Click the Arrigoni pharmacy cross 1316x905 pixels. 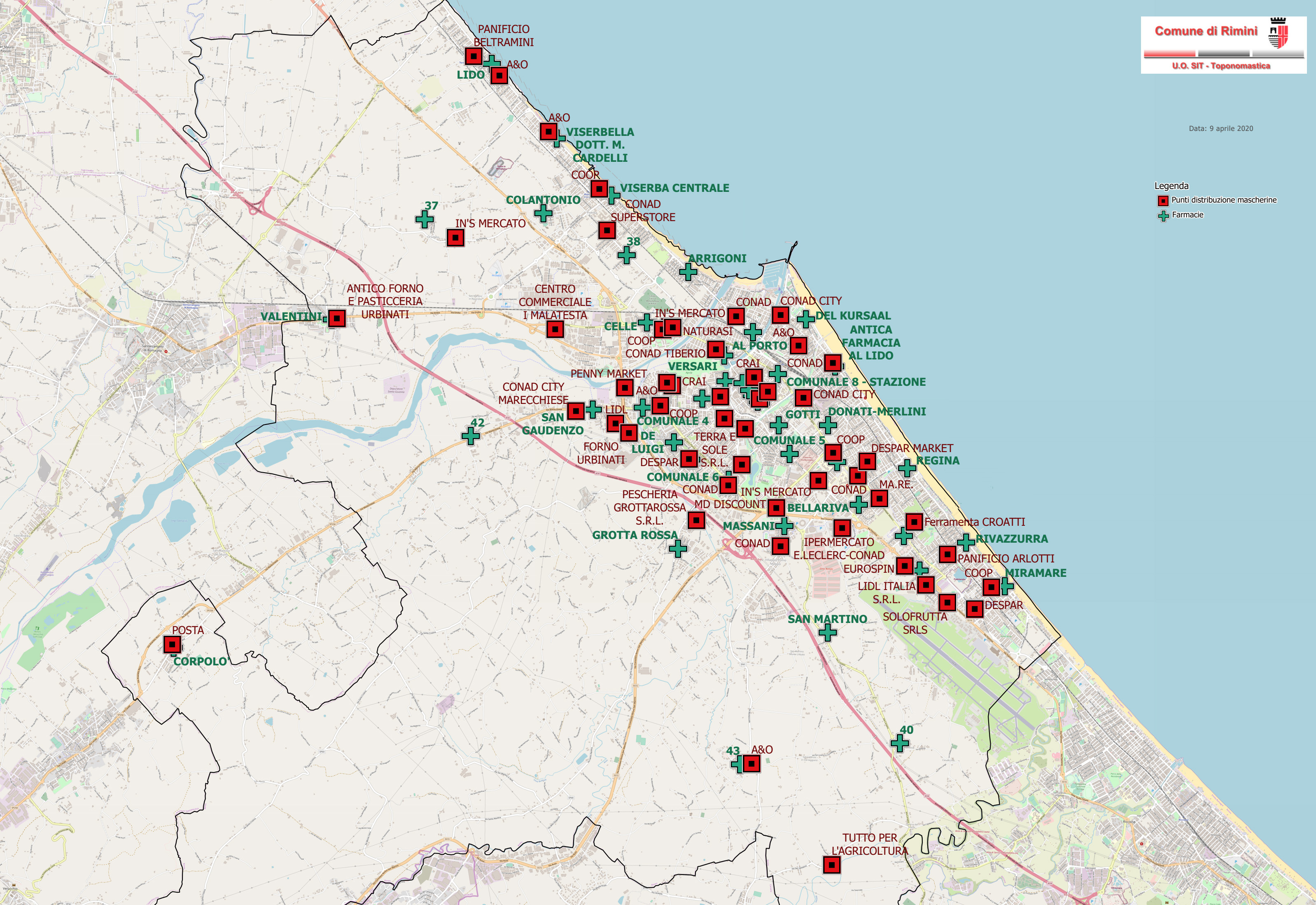point(688,272)
